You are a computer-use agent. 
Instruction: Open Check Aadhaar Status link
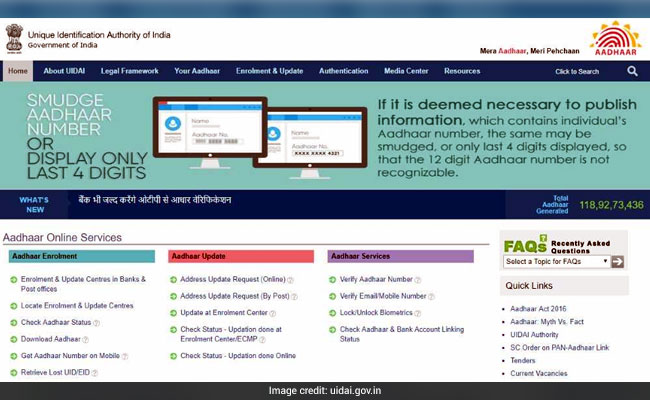56,322
